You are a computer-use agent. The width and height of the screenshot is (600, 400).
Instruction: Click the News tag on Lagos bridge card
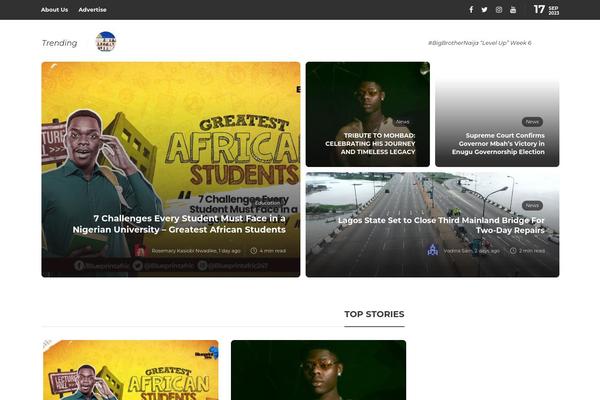pyautogui.click(x=532, y=206)
